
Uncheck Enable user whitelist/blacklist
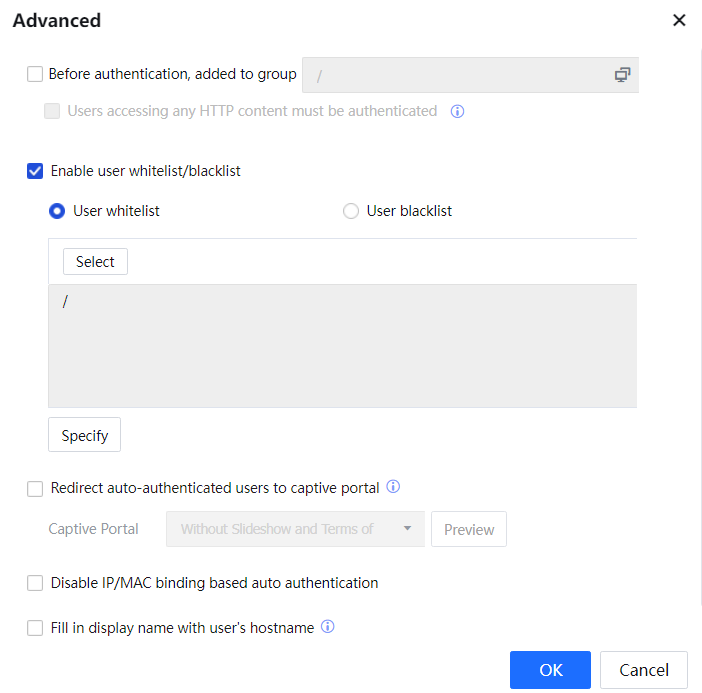36,171
